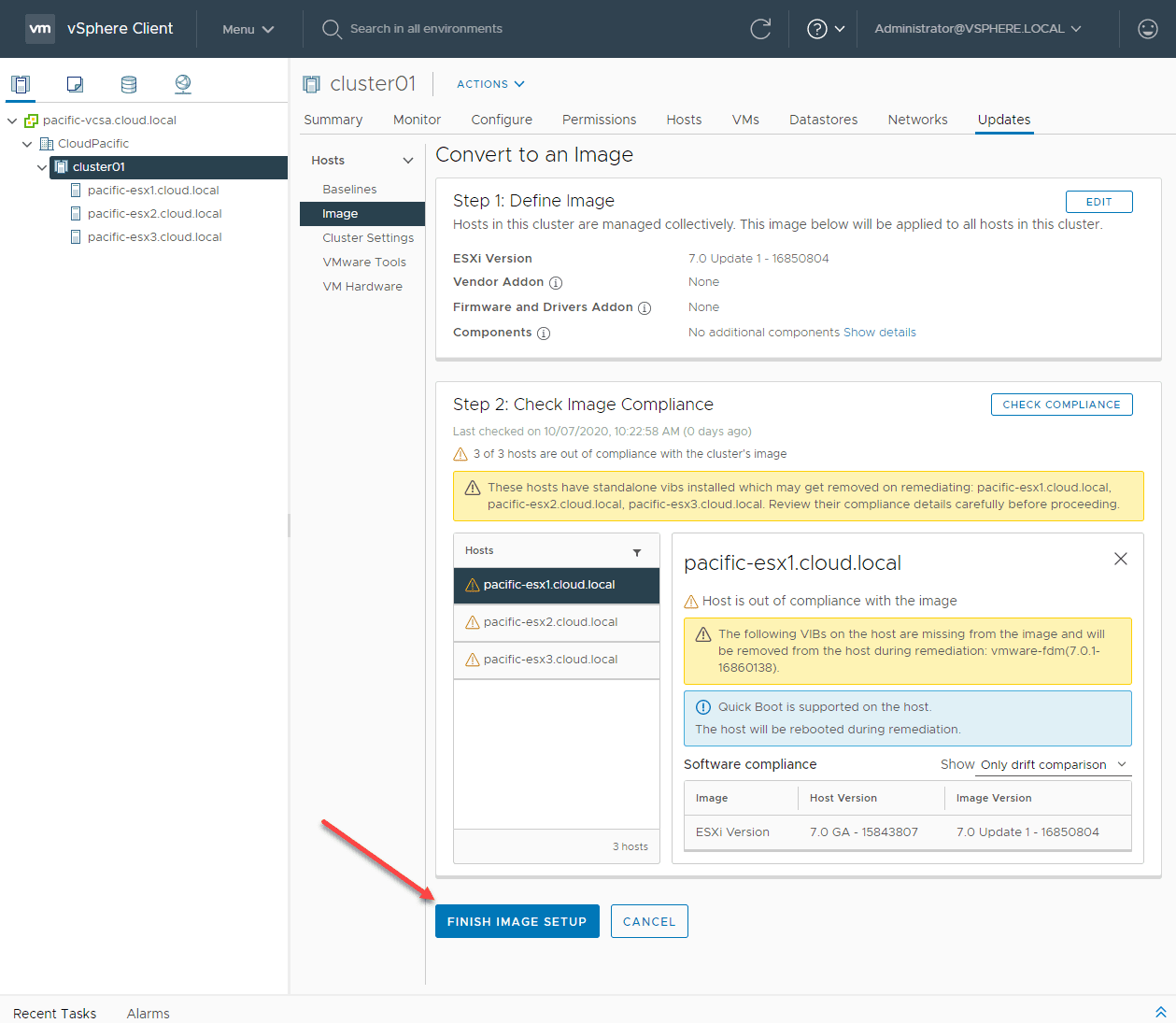Click the Firmware and Drivers Addon info icon
The height and width of the screenshot is (1023, 1176).
645,308
